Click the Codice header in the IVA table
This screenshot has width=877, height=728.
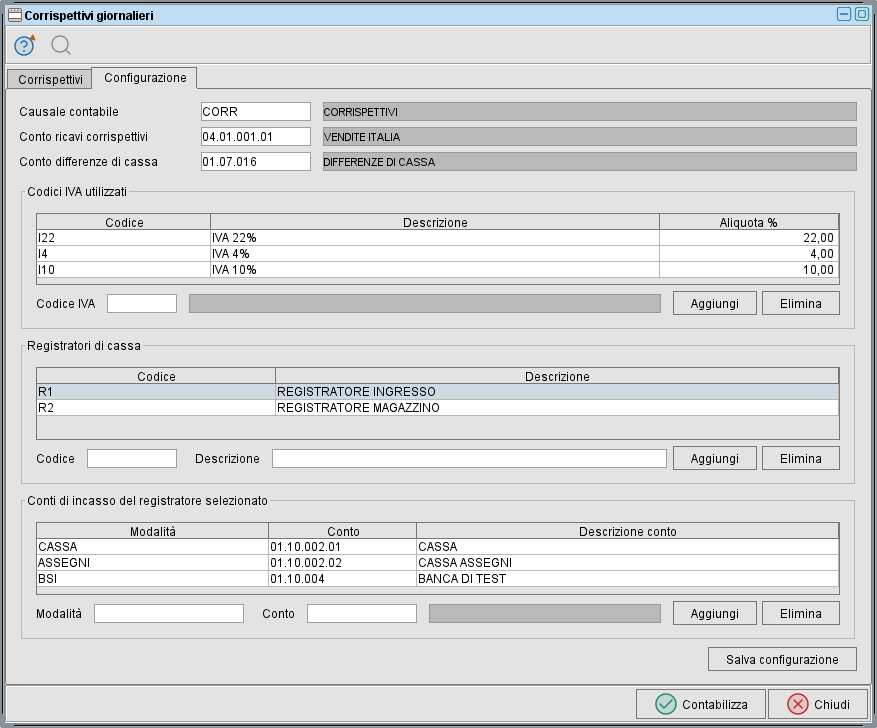click(x=124, y=222)
